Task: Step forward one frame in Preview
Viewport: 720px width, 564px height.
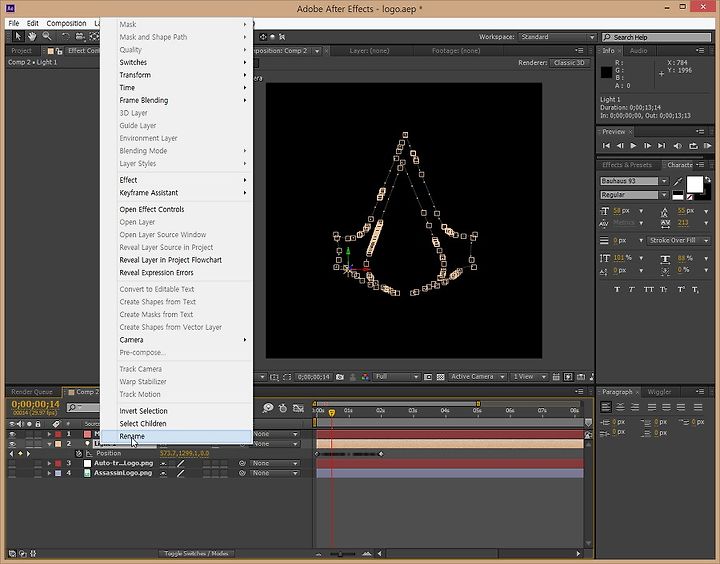Action: 647,146
